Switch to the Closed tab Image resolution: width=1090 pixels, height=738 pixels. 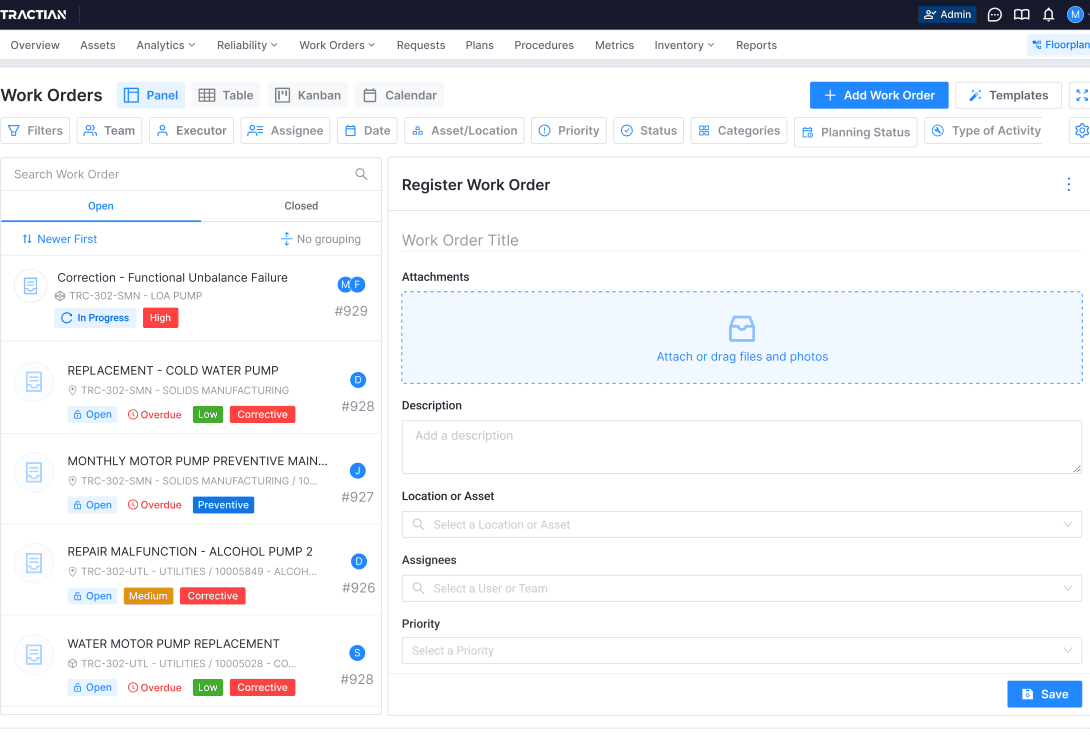click(x=301, y=206)
